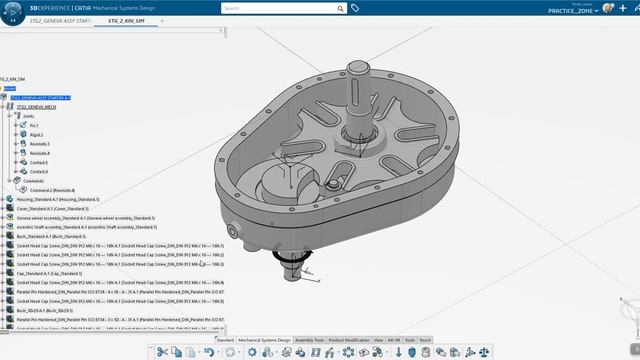Click the Commands node icon in tree
Viewport: 640px width, 360px height.
click(x=17, y=180)
